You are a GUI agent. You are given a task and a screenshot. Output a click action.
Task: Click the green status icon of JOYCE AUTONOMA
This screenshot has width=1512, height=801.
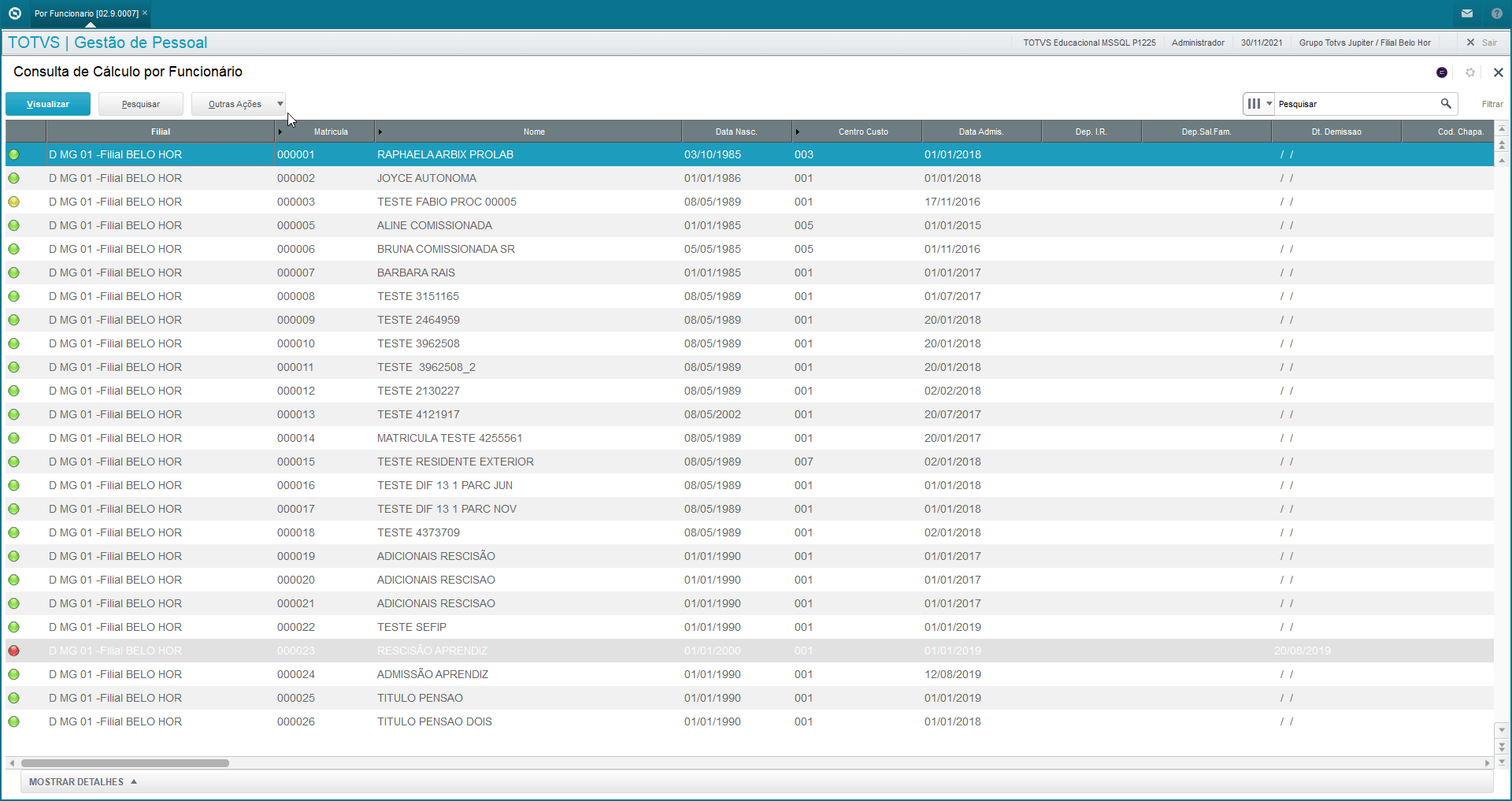(x=13, y=178)
